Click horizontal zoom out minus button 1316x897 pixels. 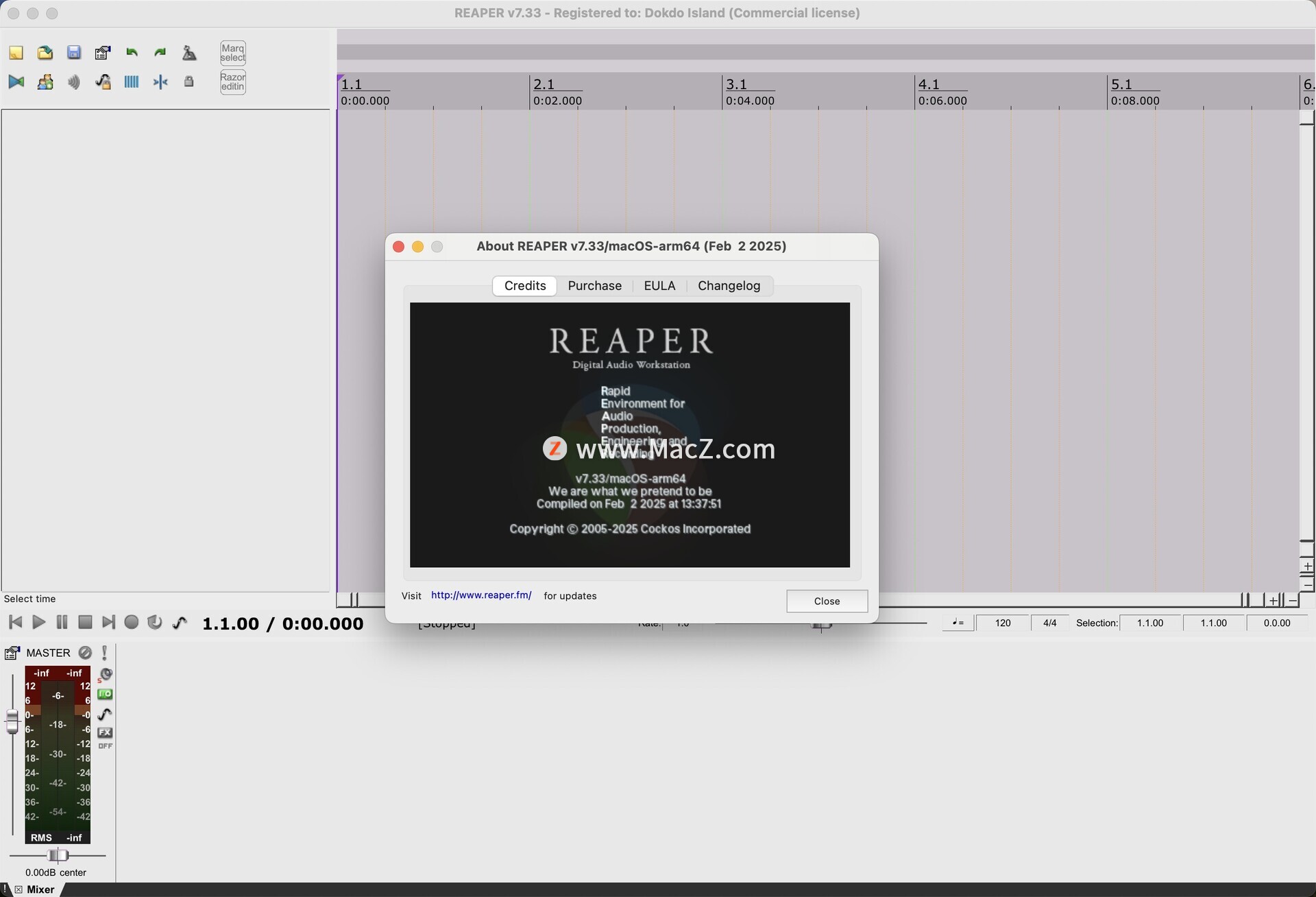1293,601
